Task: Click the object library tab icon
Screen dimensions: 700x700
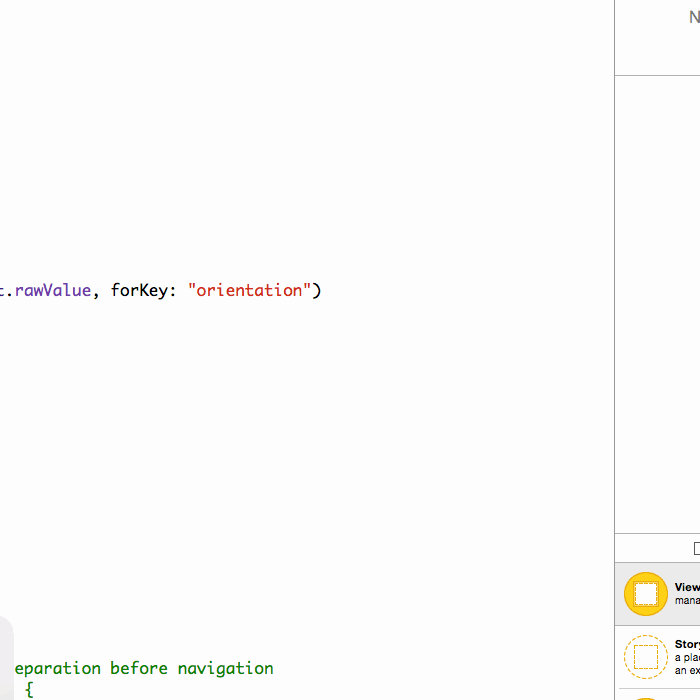Action: point(696,548)
